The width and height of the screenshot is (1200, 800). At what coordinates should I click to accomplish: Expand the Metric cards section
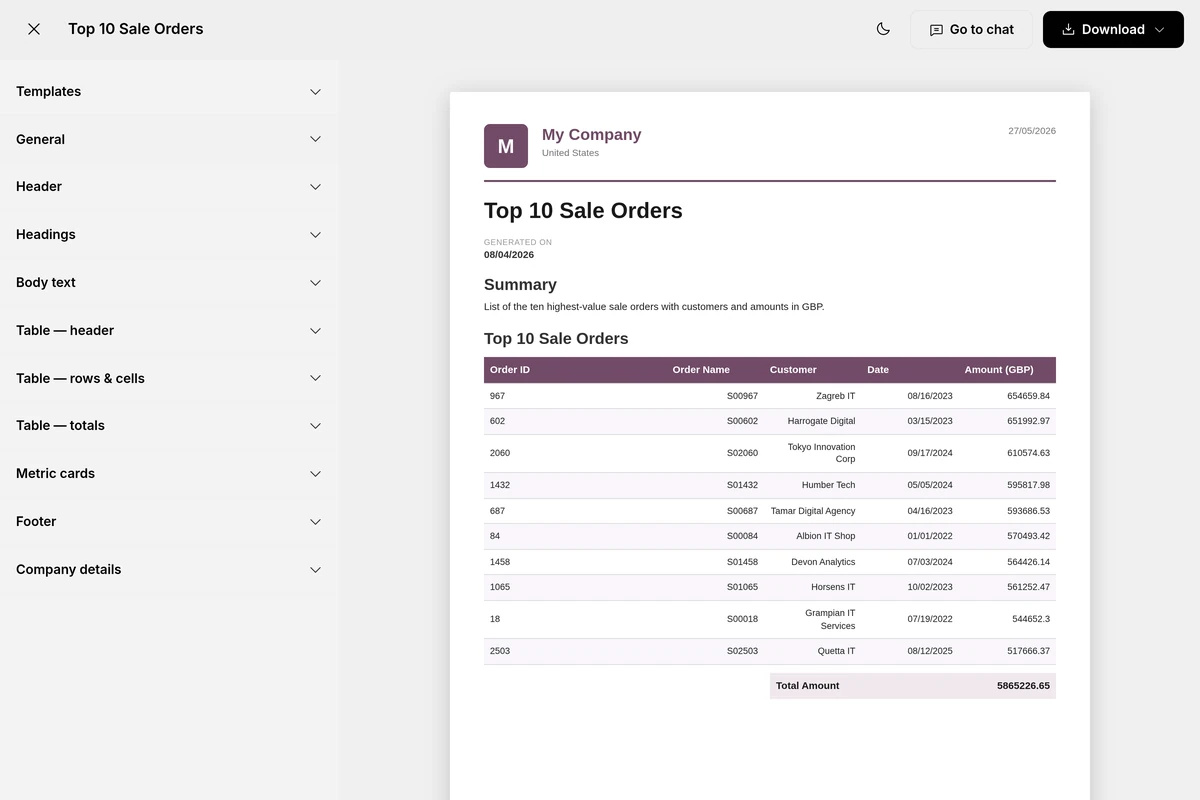[169, 473]
